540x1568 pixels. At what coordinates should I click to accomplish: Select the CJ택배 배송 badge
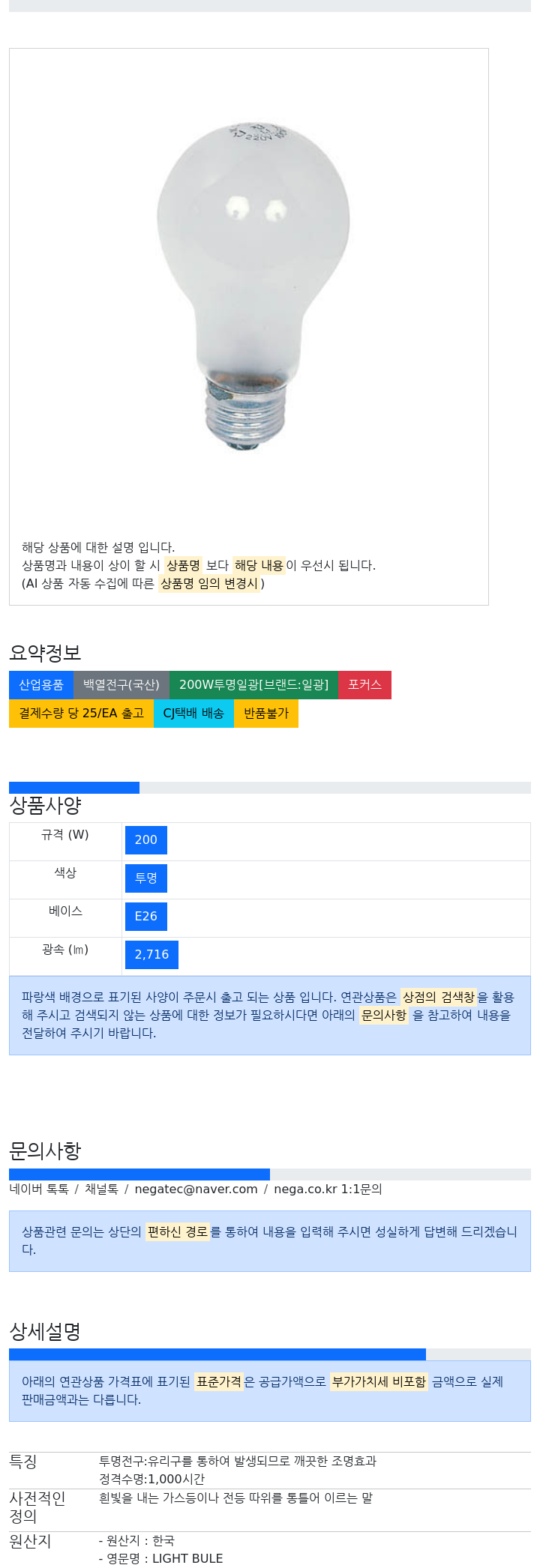tap(193, 714)
